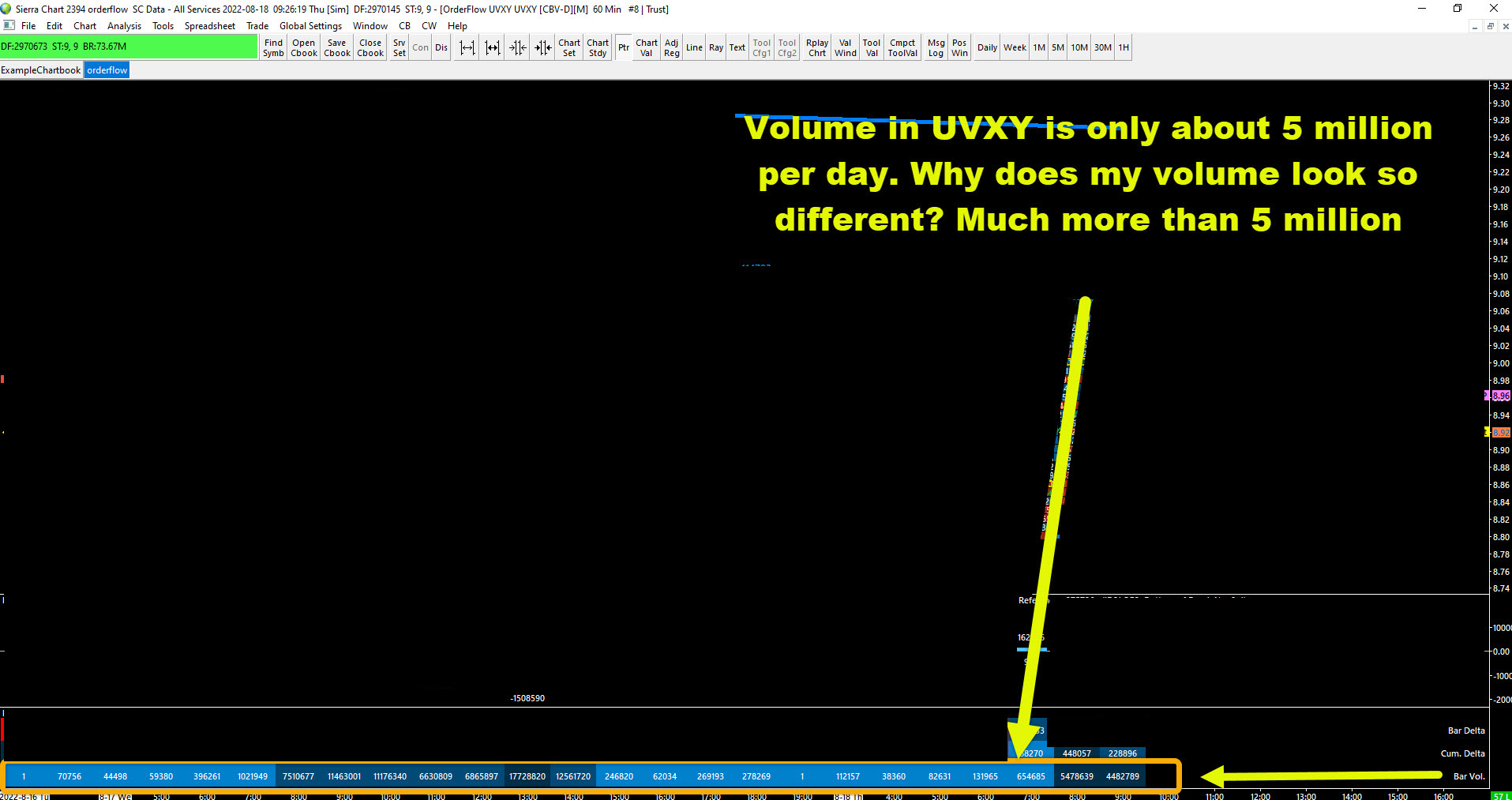Click the Cum. Delta value 448057

[x=1077, y=753]
